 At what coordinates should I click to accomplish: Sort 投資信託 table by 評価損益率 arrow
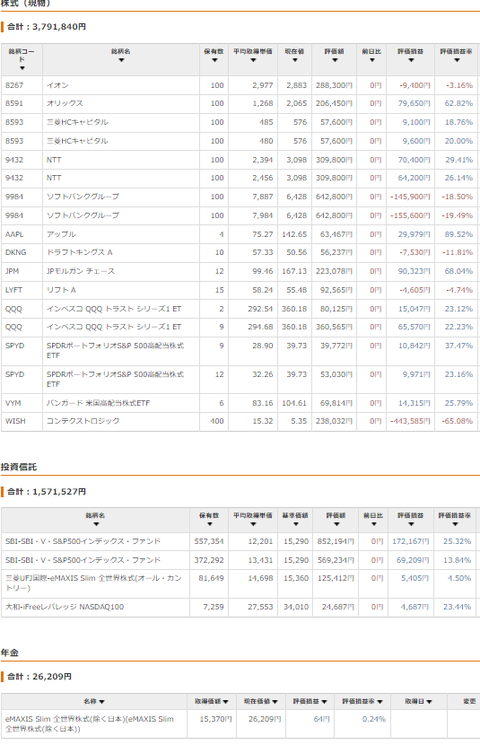click(x=455, y=524)
